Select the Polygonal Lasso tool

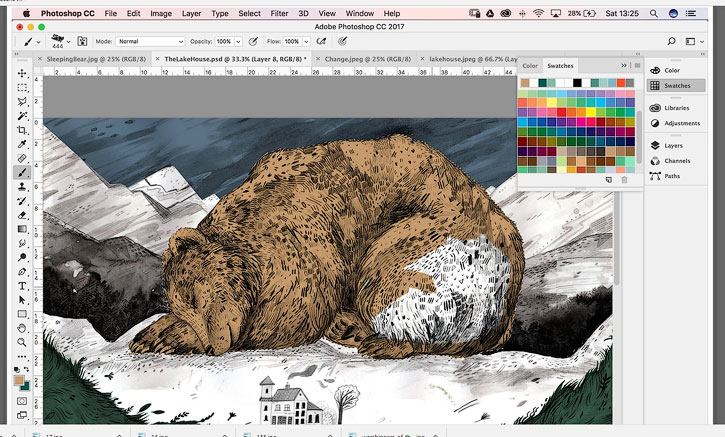click(x=22, y=102)
